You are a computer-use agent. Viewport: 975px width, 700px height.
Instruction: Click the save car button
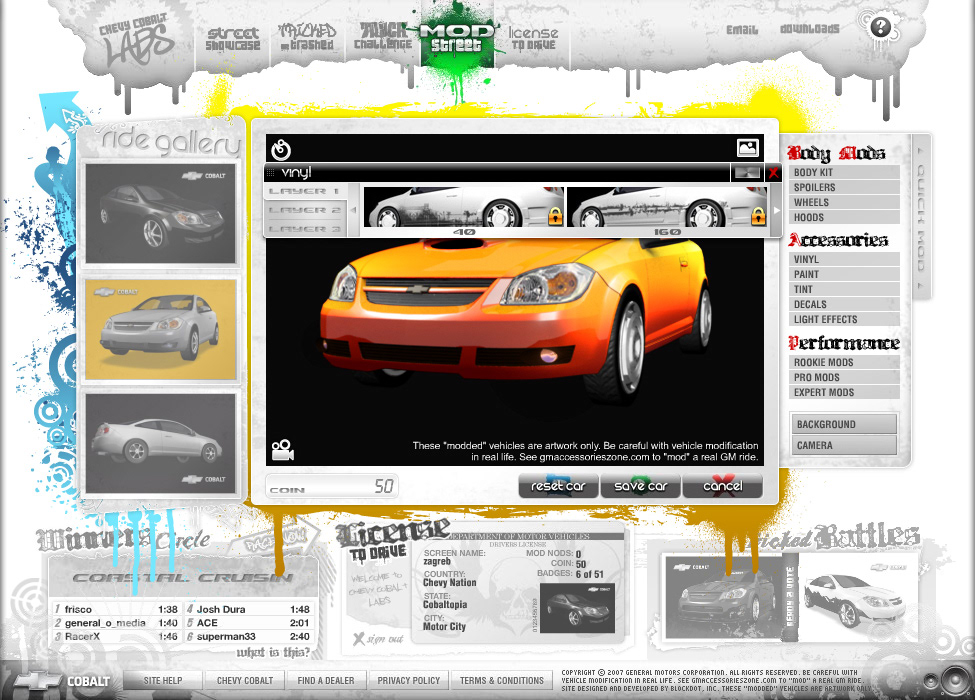tap(640, 486)
